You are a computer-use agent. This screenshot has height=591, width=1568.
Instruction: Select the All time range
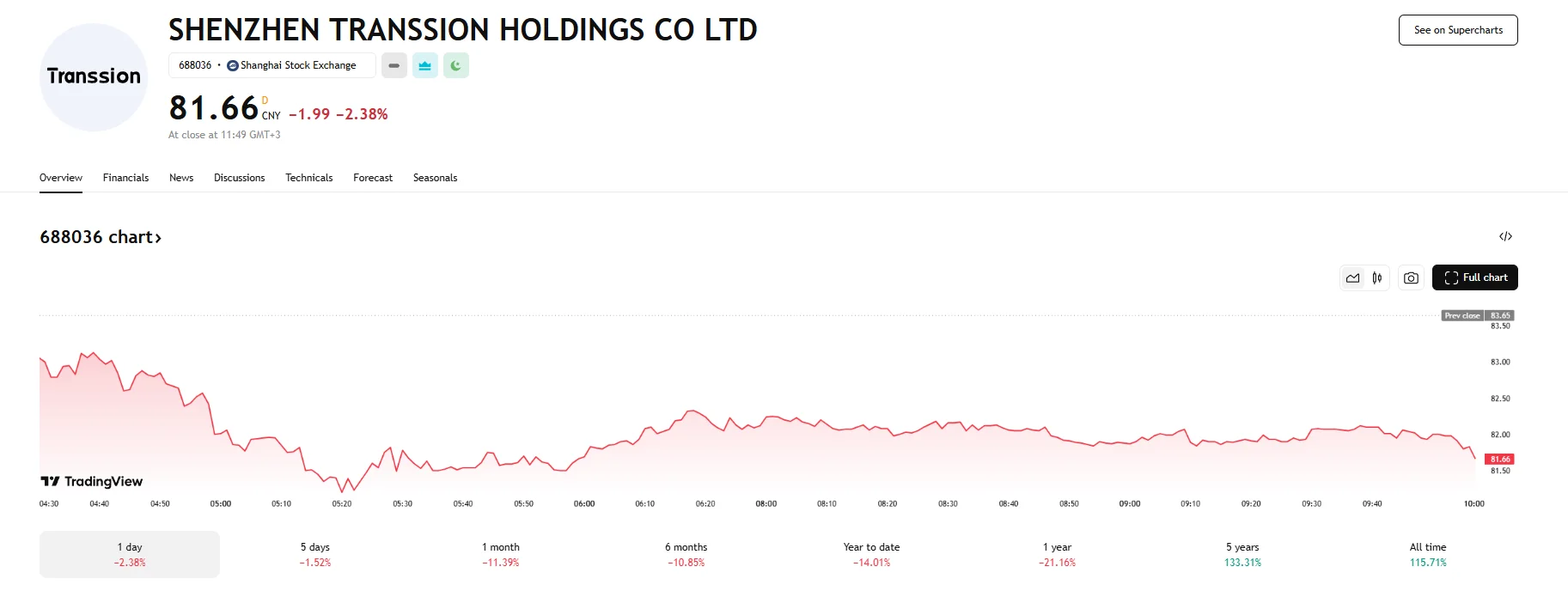tap(1428, 554)
